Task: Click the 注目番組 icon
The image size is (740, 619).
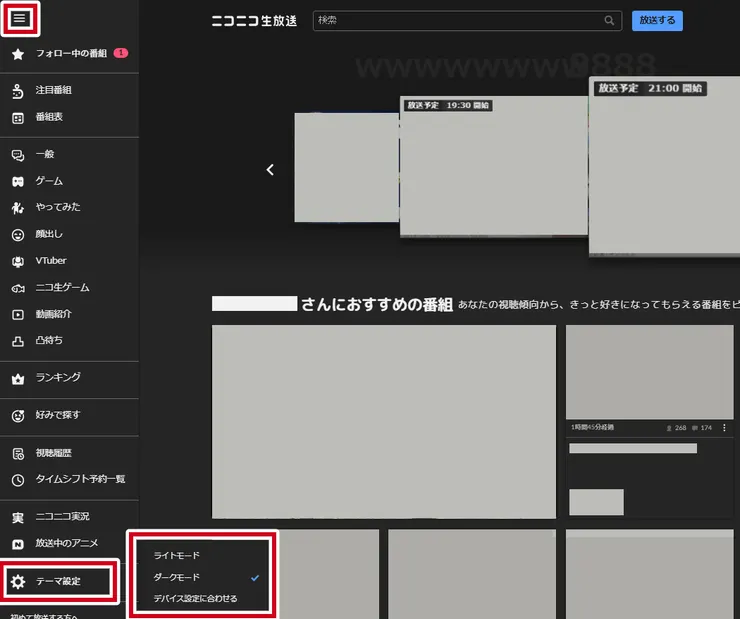Action: (18, 91)
